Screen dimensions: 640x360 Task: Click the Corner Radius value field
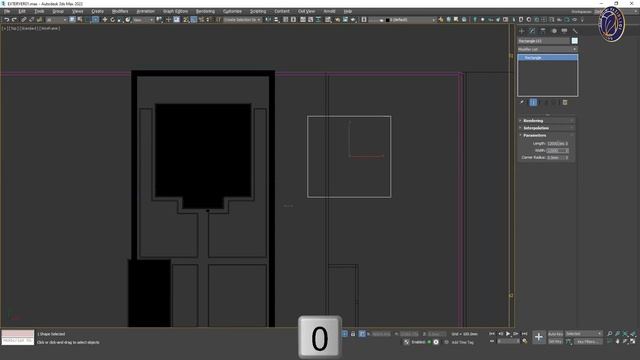click(x=556, y=158)
